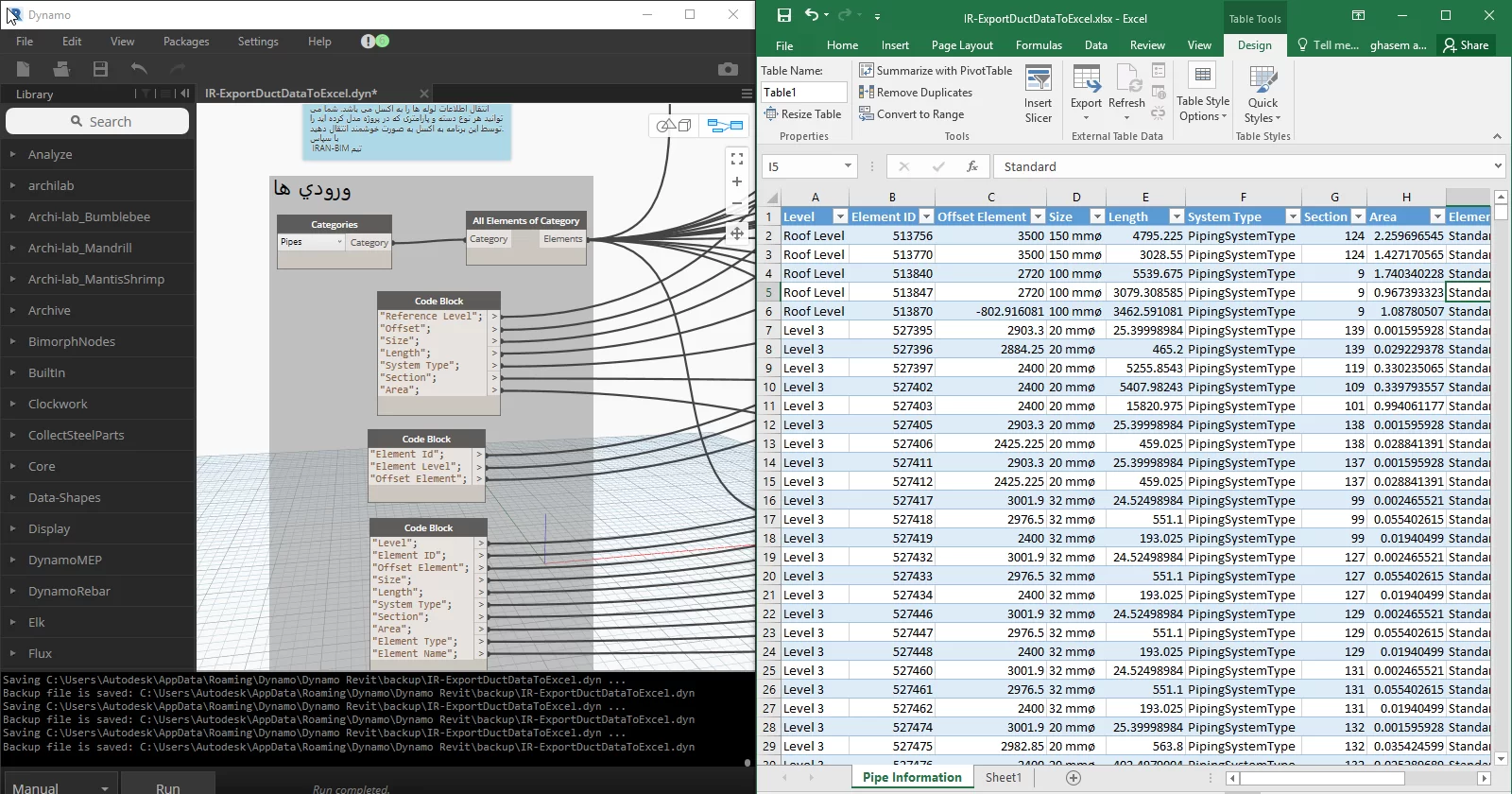Expand the Clockwork library category

[58, 404]
